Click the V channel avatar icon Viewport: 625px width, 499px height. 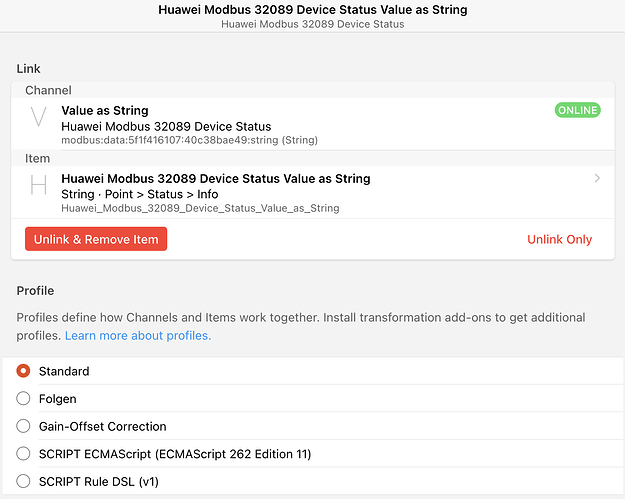coord(39,117)
